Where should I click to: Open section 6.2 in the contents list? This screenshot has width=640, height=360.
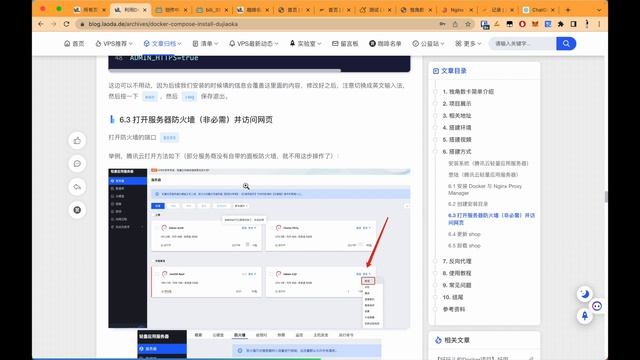[x=468, y=204]
